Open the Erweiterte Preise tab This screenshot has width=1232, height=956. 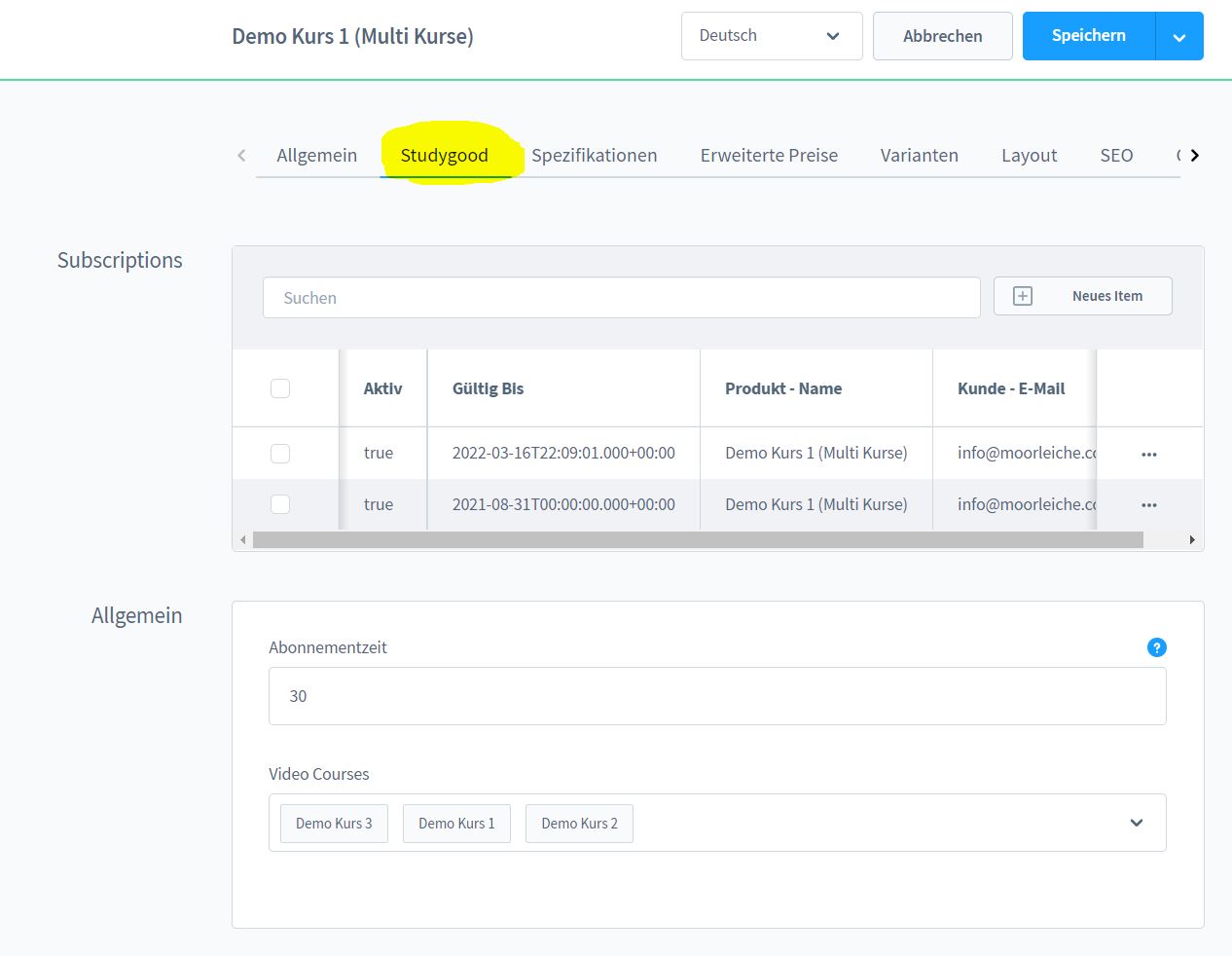(769, 156)
